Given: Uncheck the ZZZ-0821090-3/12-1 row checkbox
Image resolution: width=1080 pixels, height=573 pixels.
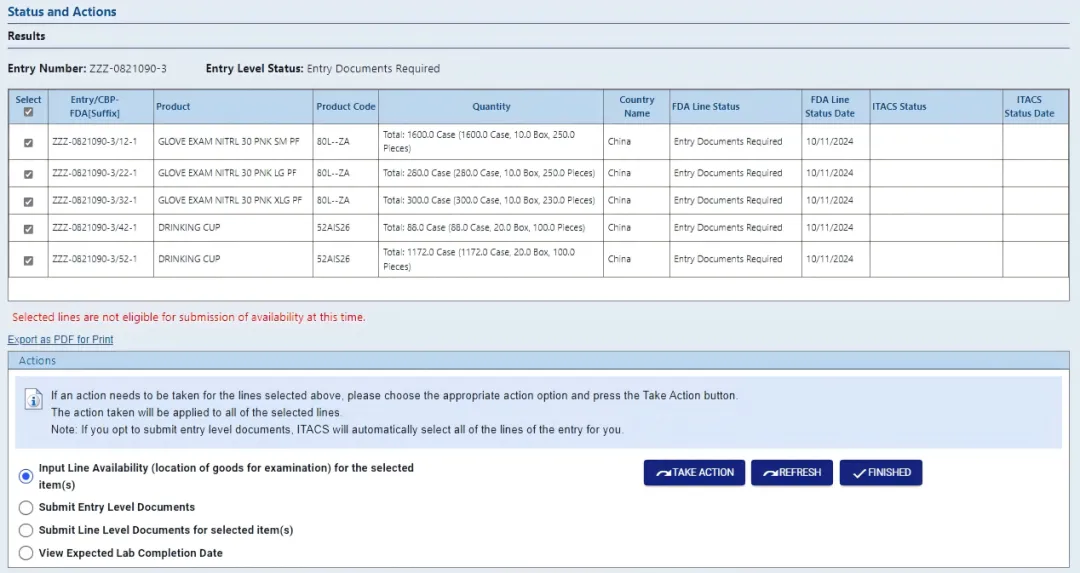Looking at the screenshot, I should tap(28, 142).
